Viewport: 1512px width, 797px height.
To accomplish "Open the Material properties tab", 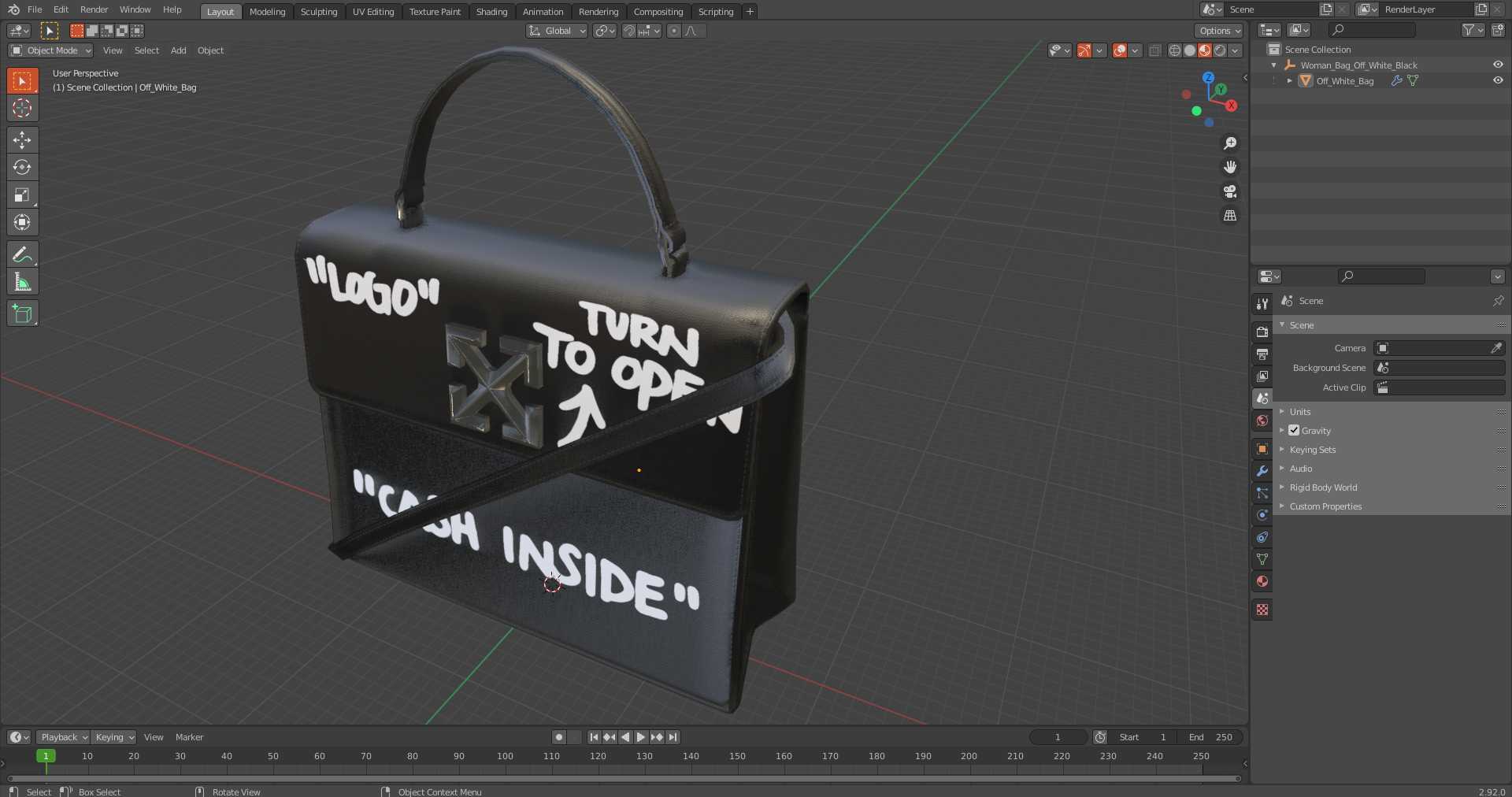I will click(1262, 581).
